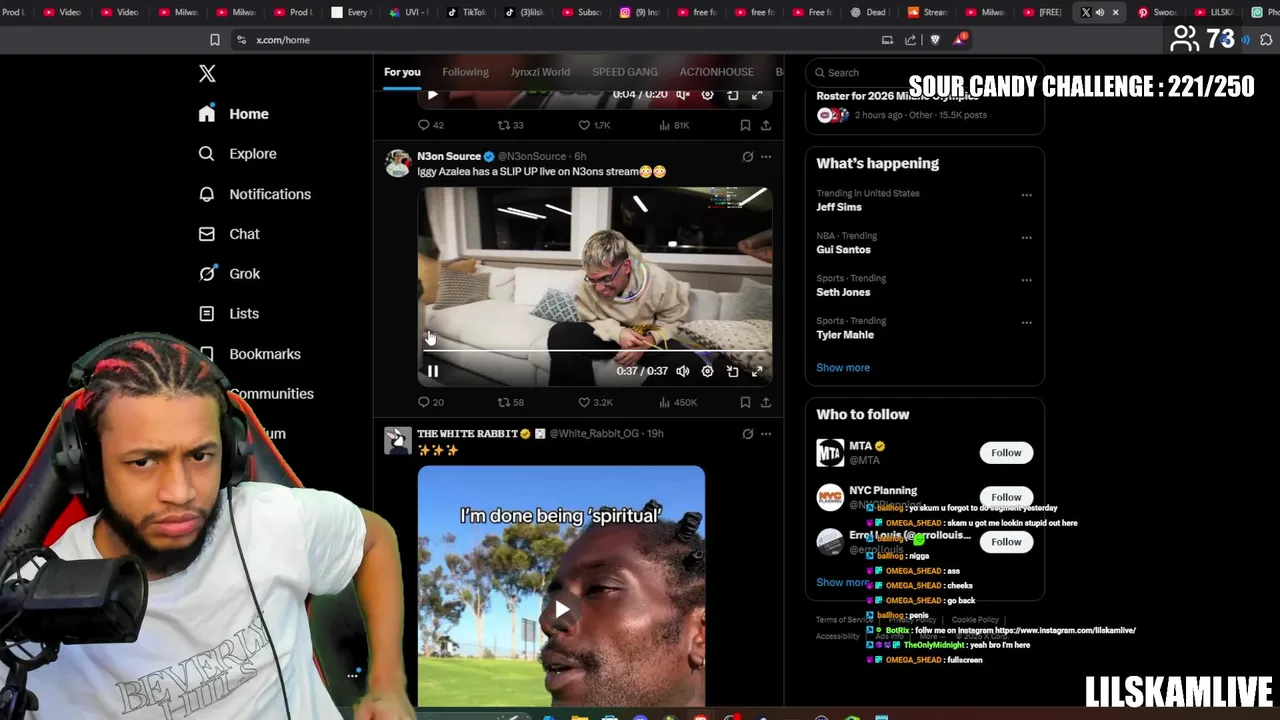Bookmark the post with 81K views

tap(745, 125)
